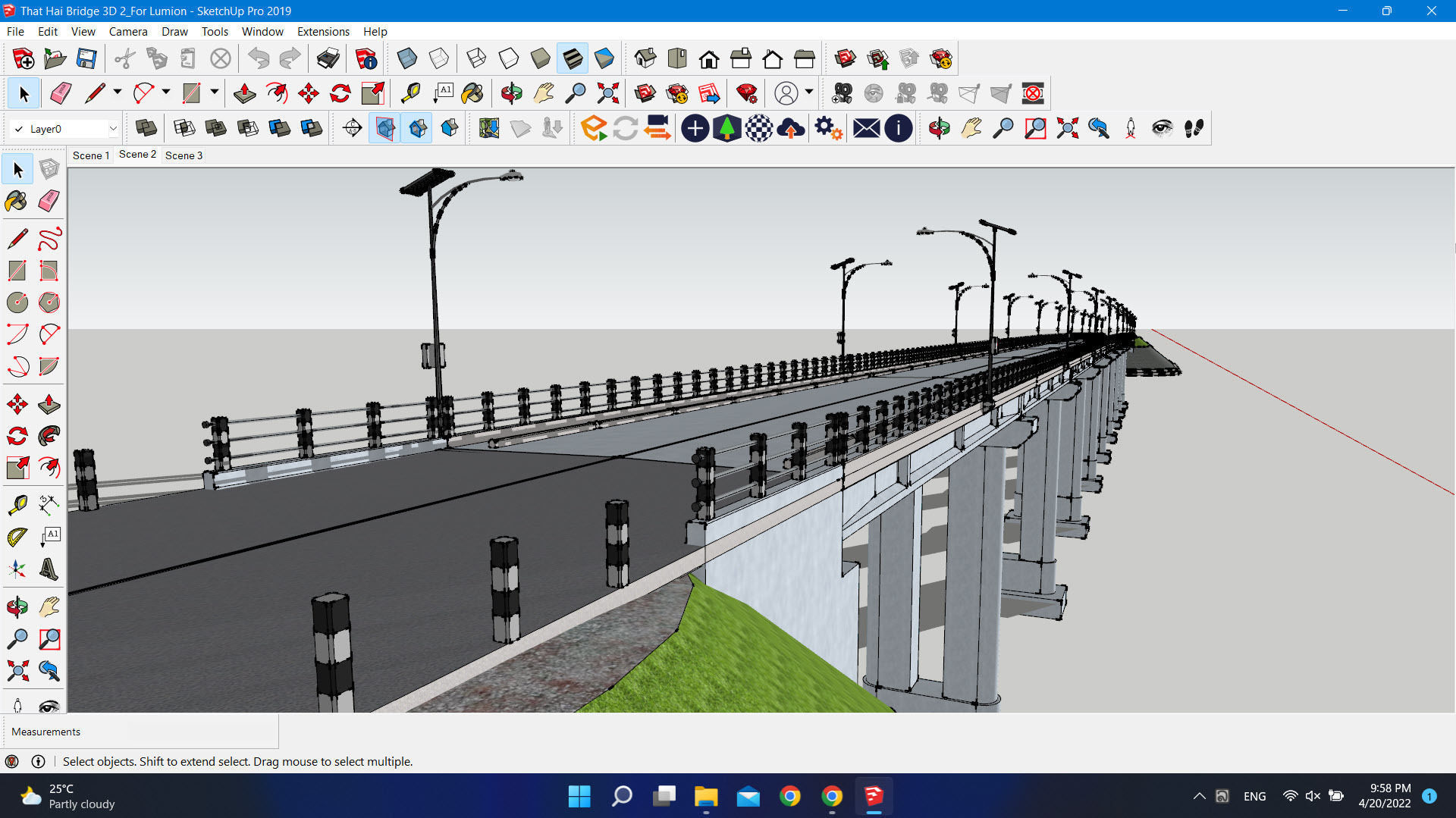Open the Add Location map icon

click(x=489, y=128)
